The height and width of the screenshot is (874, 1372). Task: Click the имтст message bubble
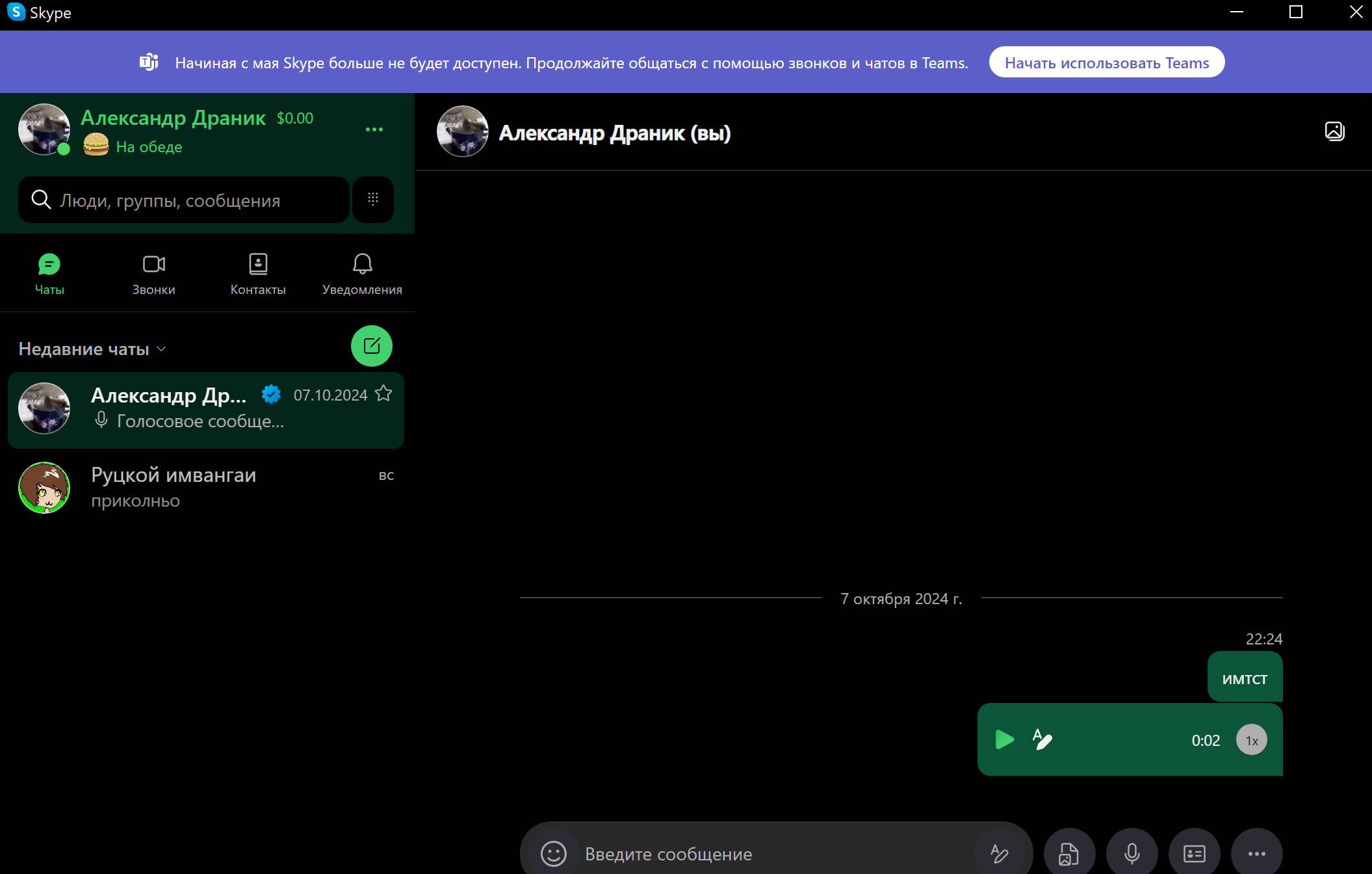tap(1245, 676)
